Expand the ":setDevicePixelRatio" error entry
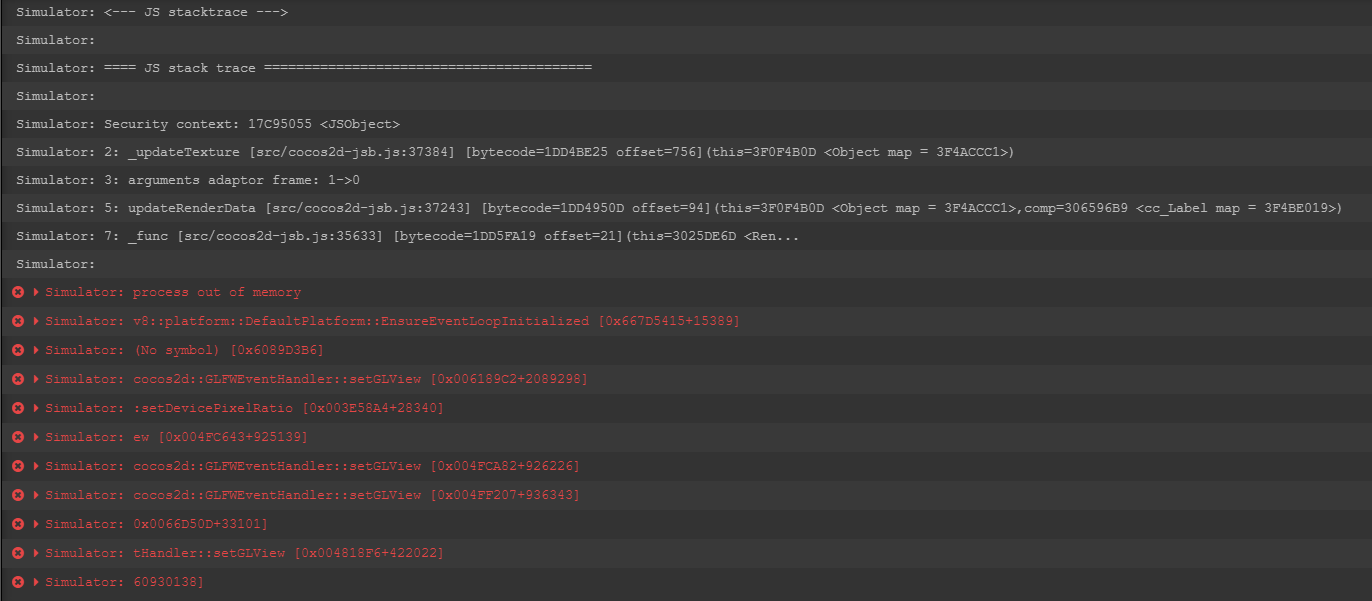1372x601 pixels. 37,408
